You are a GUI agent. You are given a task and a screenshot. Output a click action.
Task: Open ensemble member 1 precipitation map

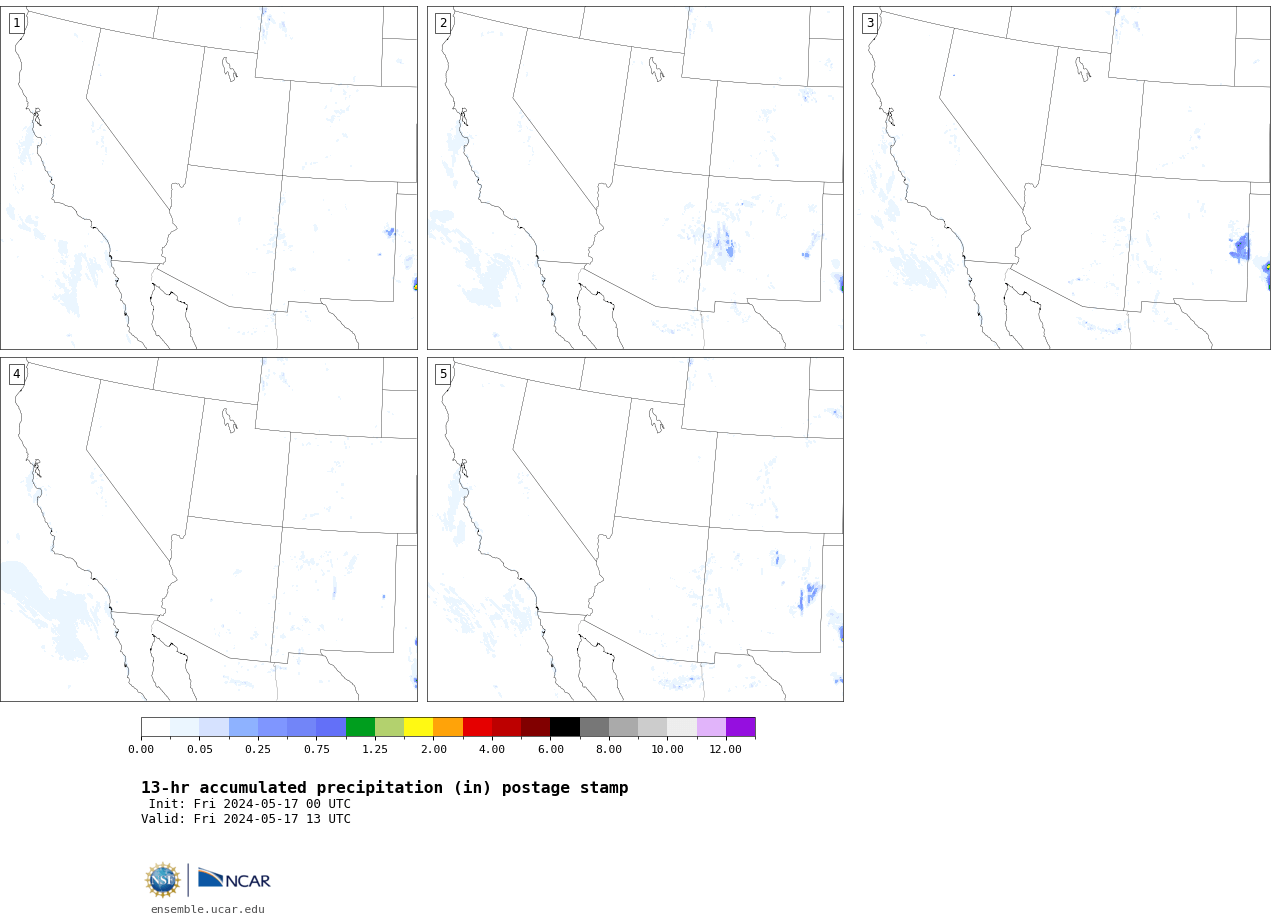[x=209, y=178]
